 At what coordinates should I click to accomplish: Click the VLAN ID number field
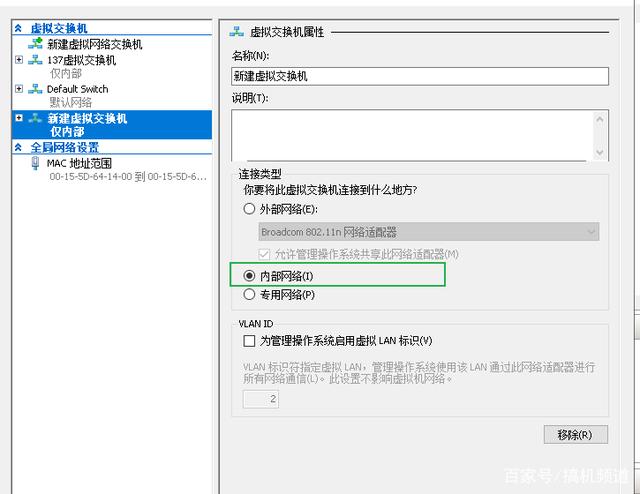click(261, 399)
